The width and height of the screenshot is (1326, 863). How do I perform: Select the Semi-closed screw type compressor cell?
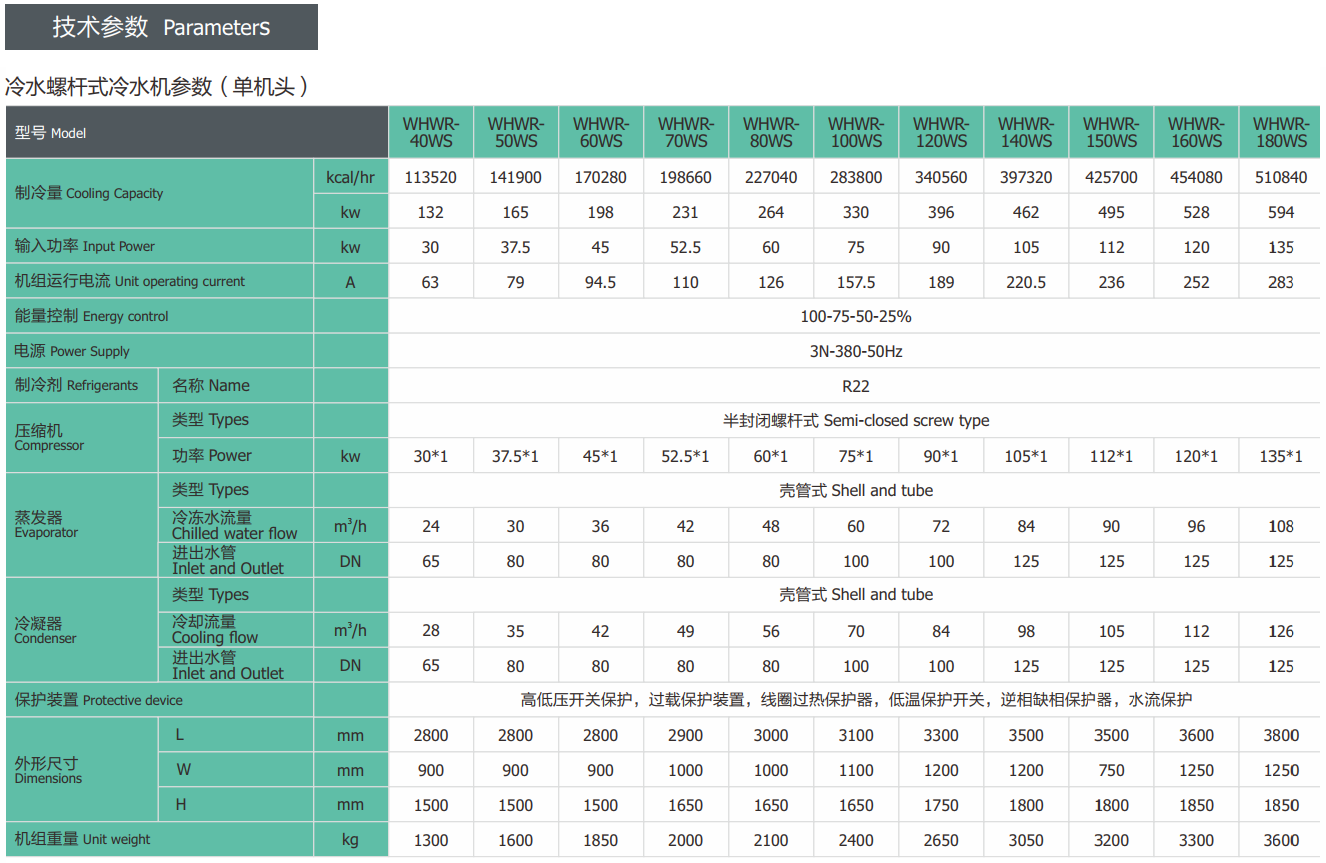click(x=855, y=421)
